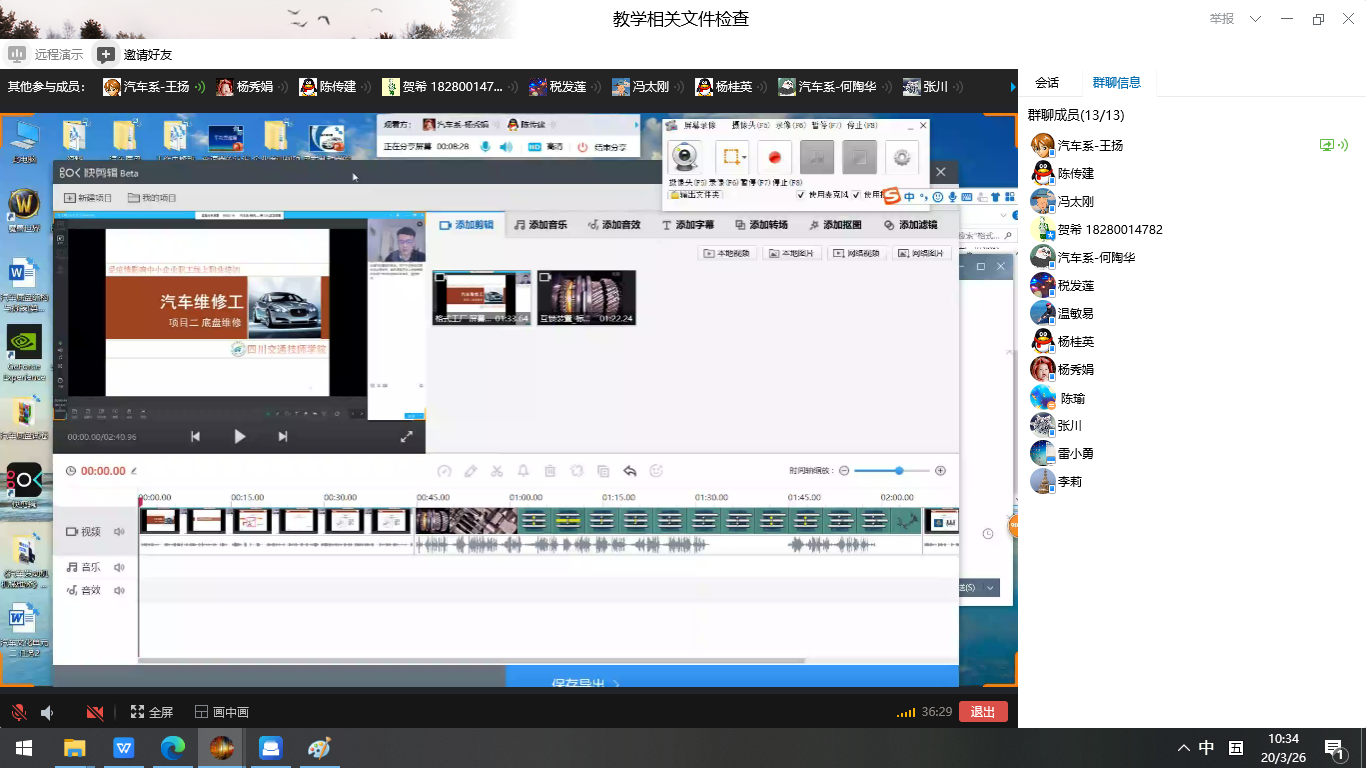Launch Microsoft Edge from the taskbar
Screen dimensions: 1368x771
coord(173,748)
